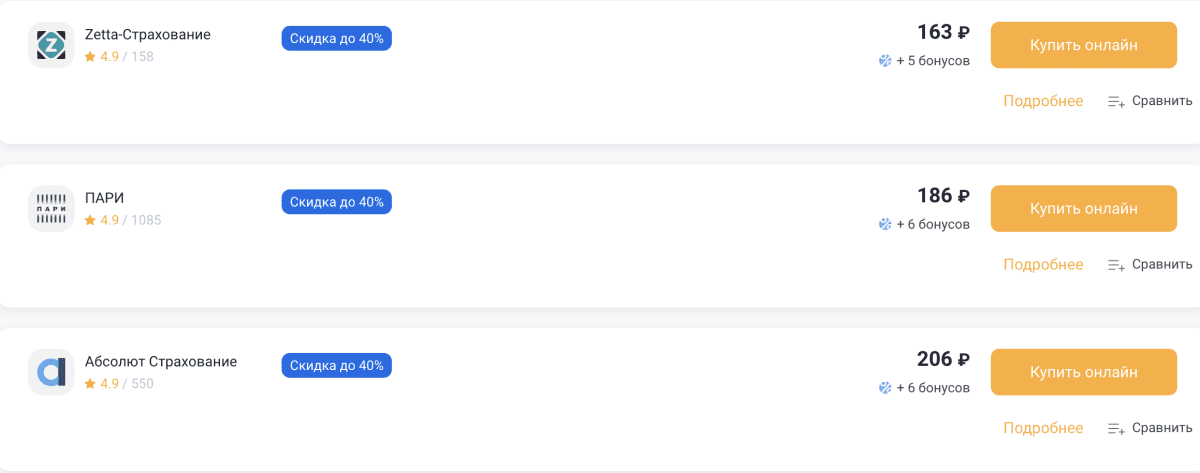Click the ПАРИ company logo
Viewport: 1200px width, 473px height.
click(x=51, y=209)
